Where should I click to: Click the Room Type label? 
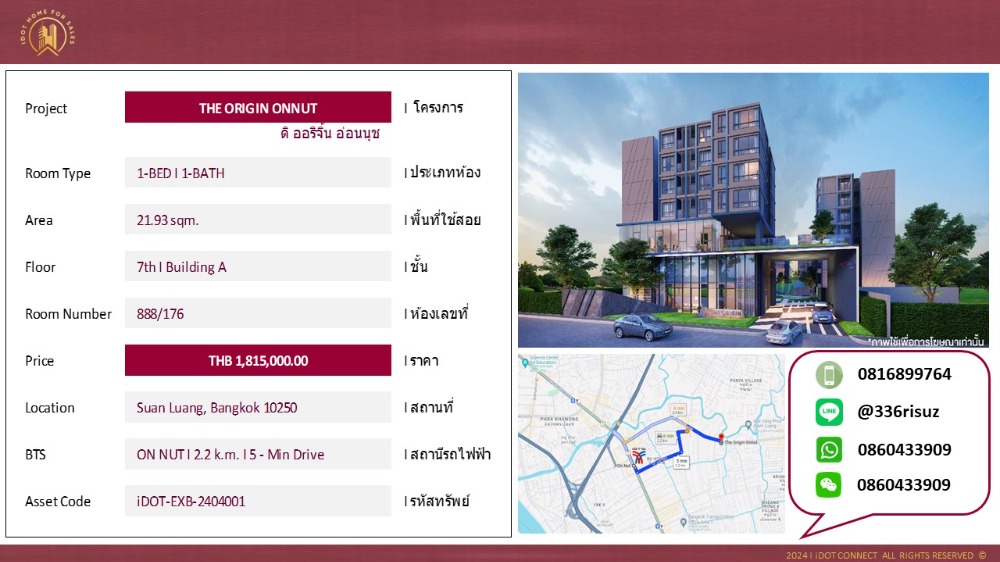(x=58, y=174)
